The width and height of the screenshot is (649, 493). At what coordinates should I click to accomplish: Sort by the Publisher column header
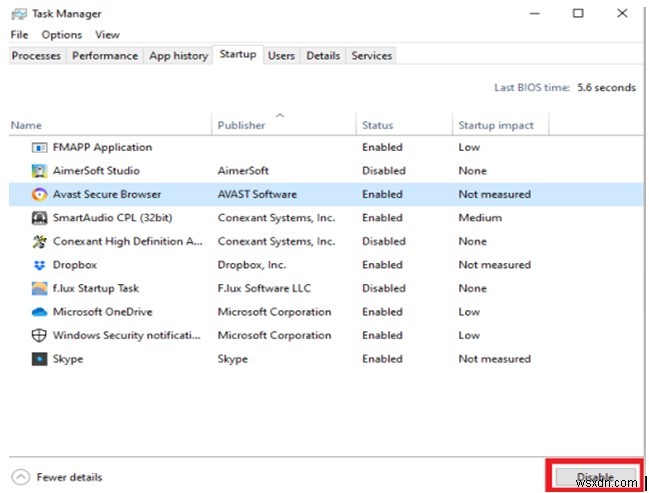pos(284,125)
